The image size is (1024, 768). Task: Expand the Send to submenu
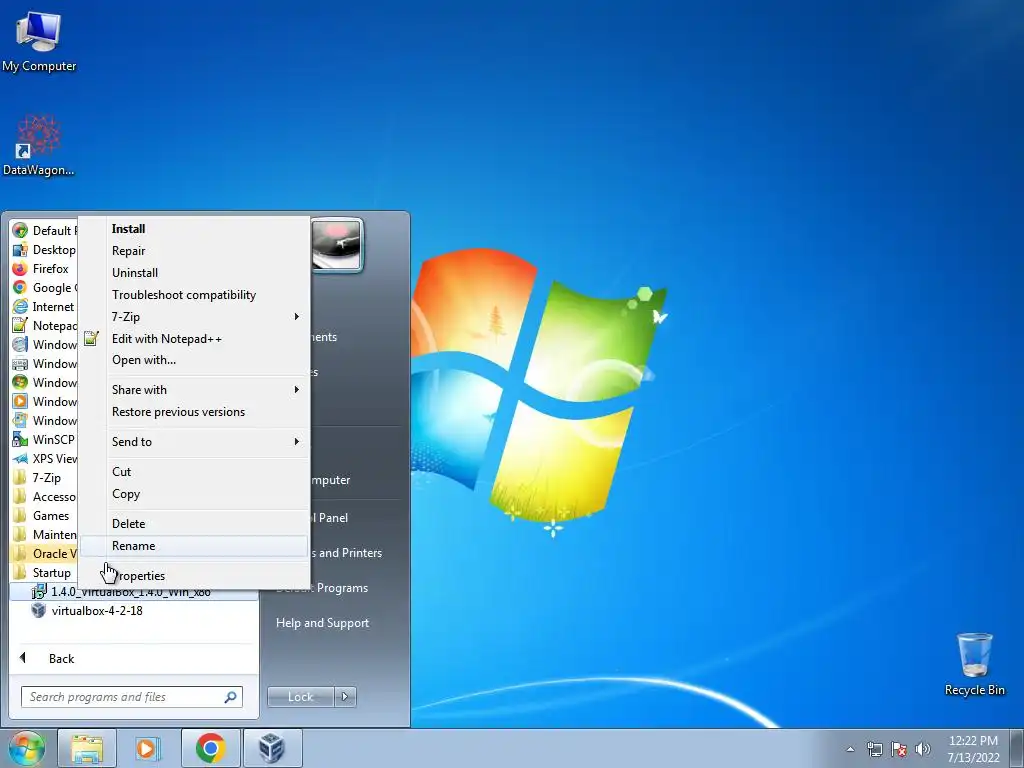(194, 442)
